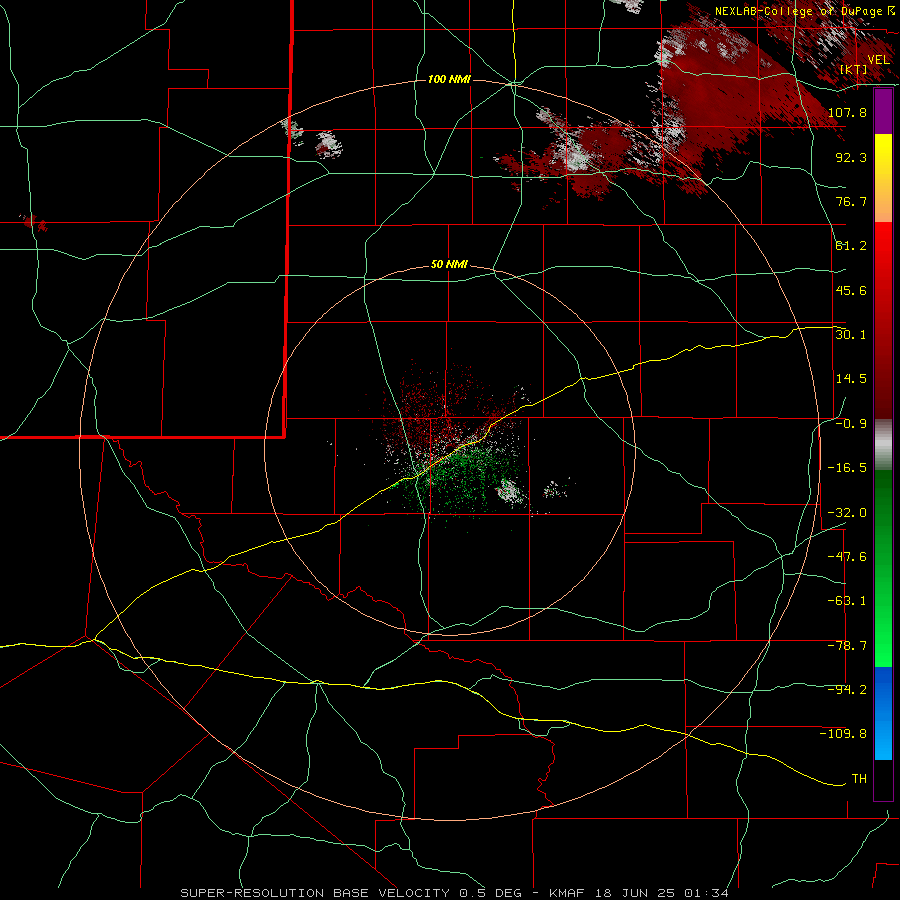Select the 107.8 scale value
Image resolution: width=900 pixels, height=900 pixels.
847,112
